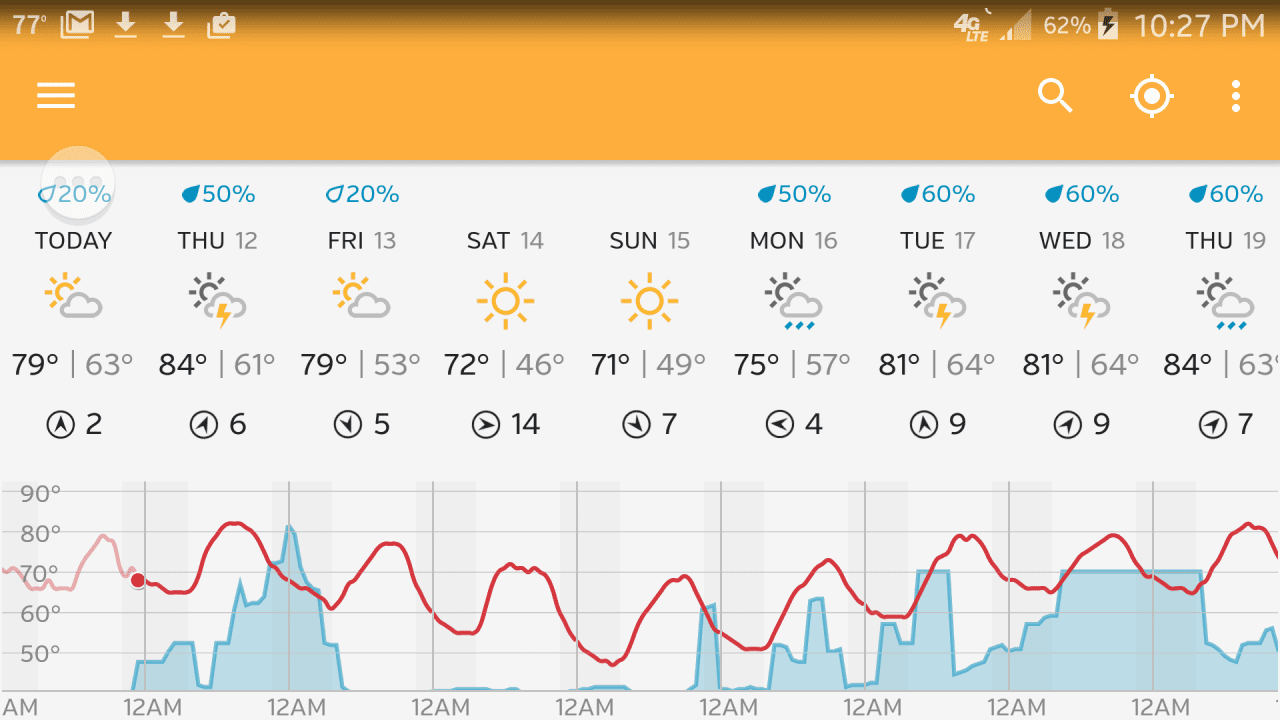Tap Thursday 12 thunderstorm icon
Viewport: 1280px width, 720px height.
pos(217,300)
